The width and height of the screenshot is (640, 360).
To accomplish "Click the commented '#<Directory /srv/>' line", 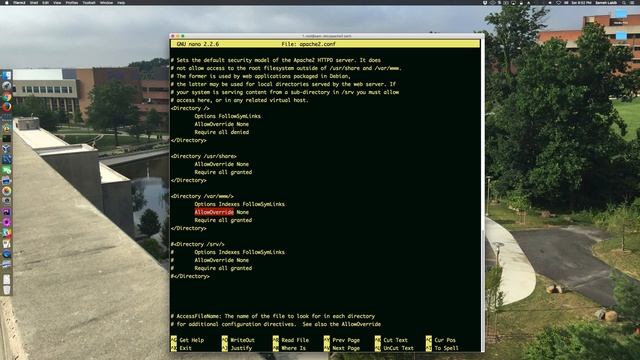I will [198, 244].
